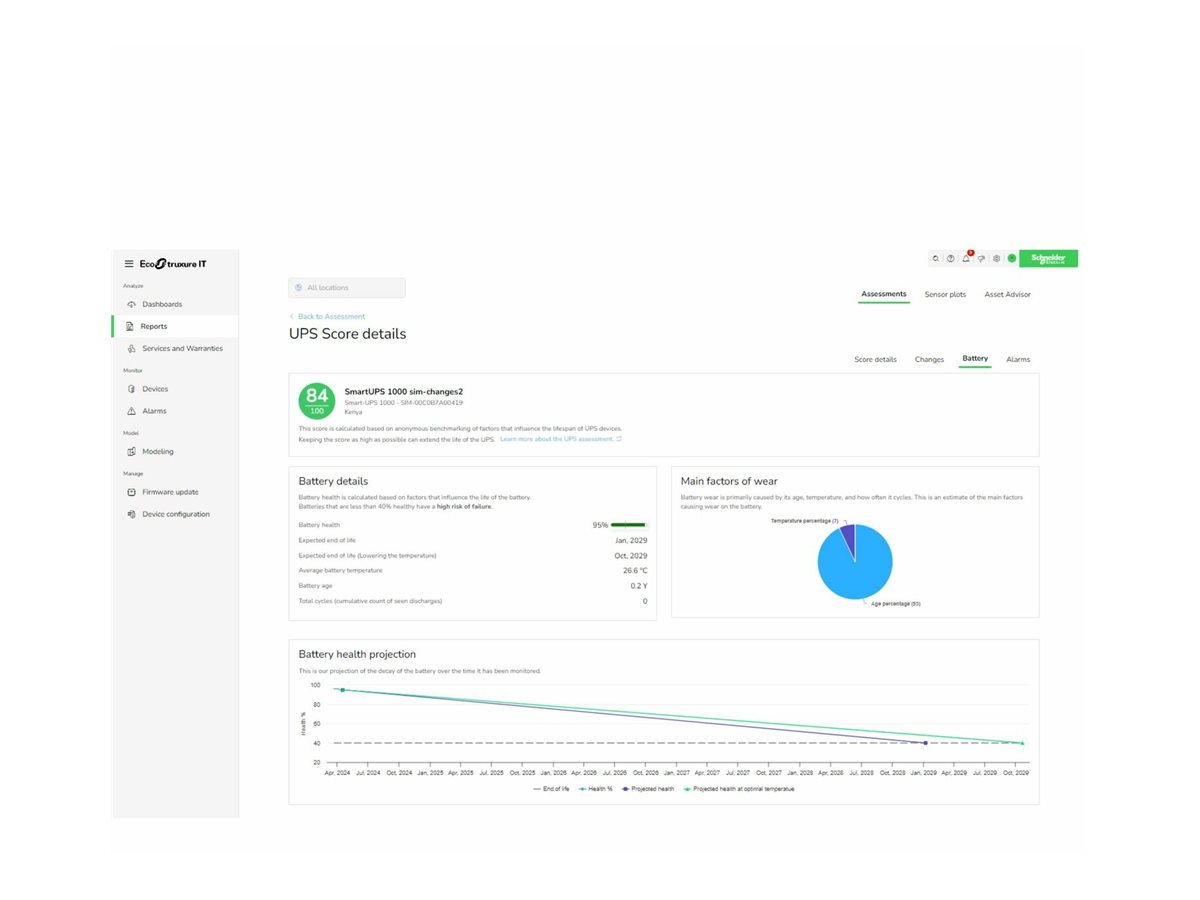Collapse the sidebar with the hamburger menu
This screenshot has width=1200, height=900.
coord(129,263)
